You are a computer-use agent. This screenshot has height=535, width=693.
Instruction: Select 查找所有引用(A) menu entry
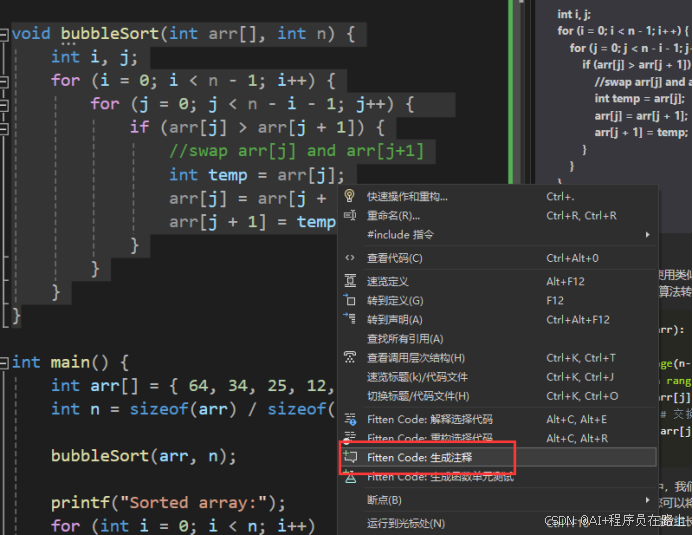coord(497,338)
